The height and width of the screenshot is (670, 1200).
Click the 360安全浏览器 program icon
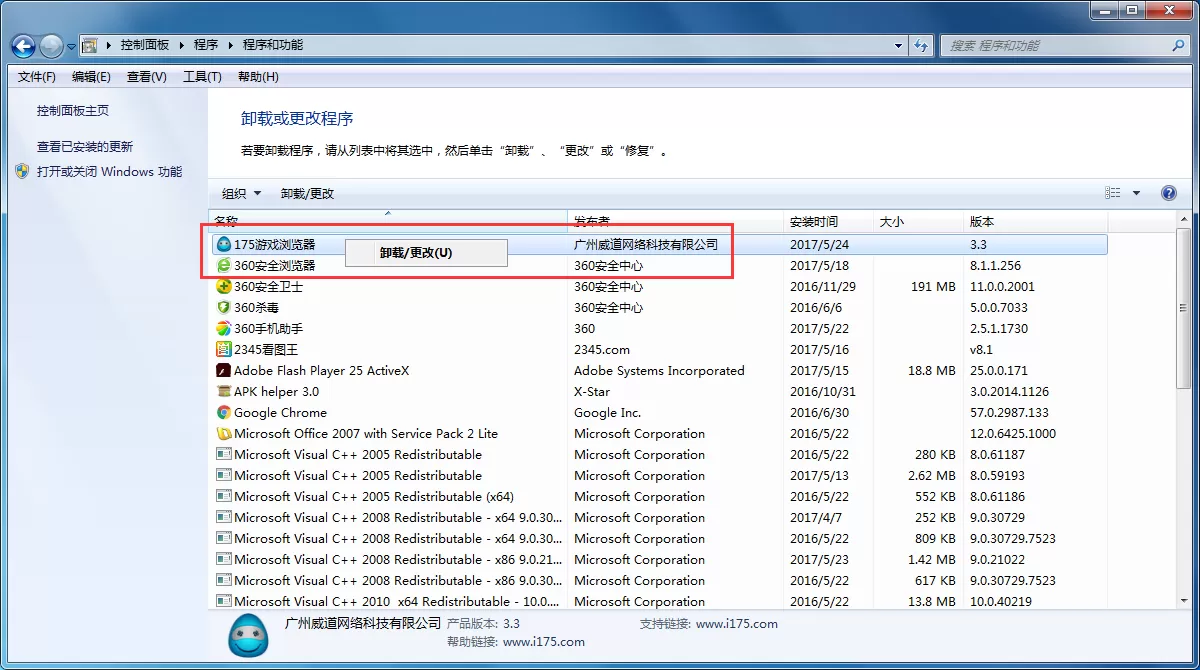224,265
